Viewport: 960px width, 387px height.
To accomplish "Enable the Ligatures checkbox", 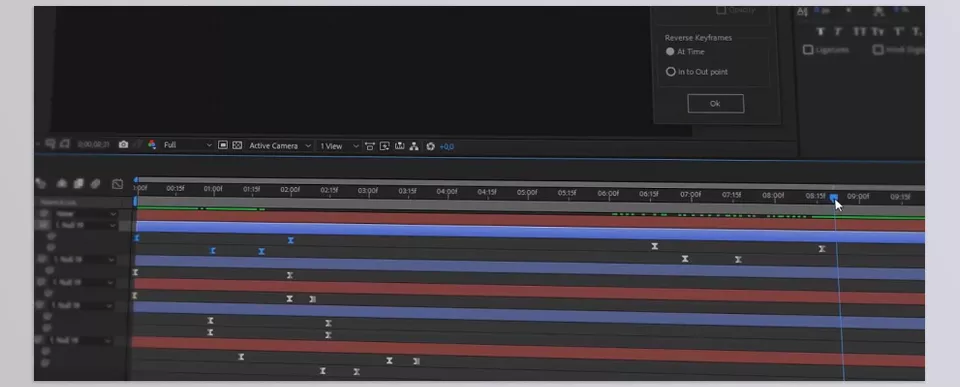I will [x=808, y=50].
